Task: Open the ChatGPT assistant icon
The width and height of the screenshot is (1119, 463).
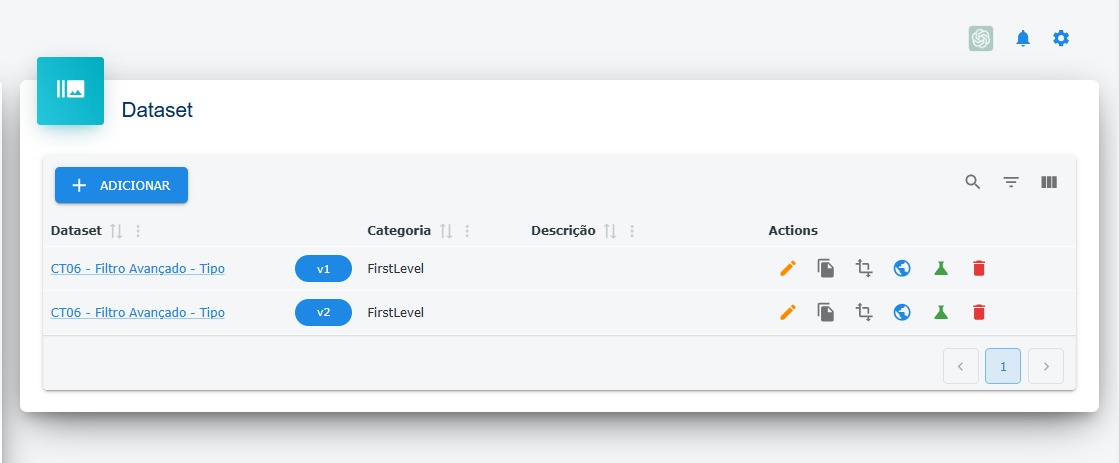Action: coord(981,39)
